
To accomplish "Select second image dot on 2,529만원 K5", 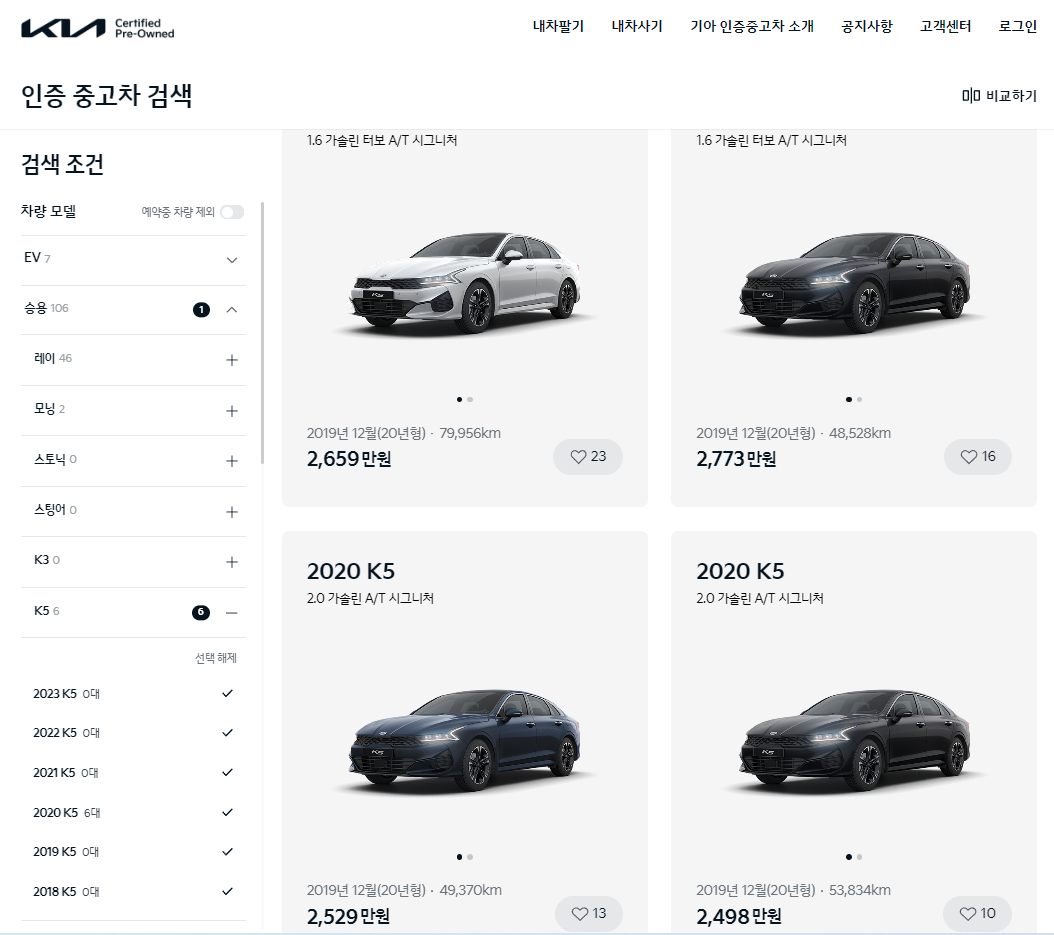I will tap(470, 857).
